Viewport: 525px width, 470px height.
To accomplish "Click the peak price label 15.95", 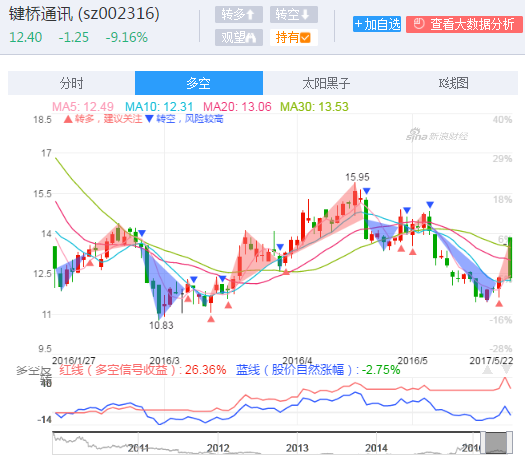I will (357, 177).
